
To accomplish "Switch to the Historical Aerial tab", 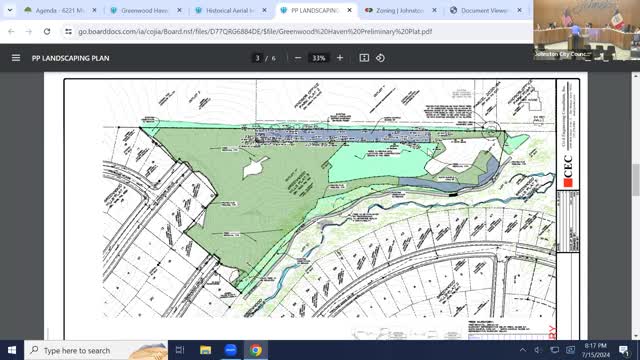I will pos(230,10).
